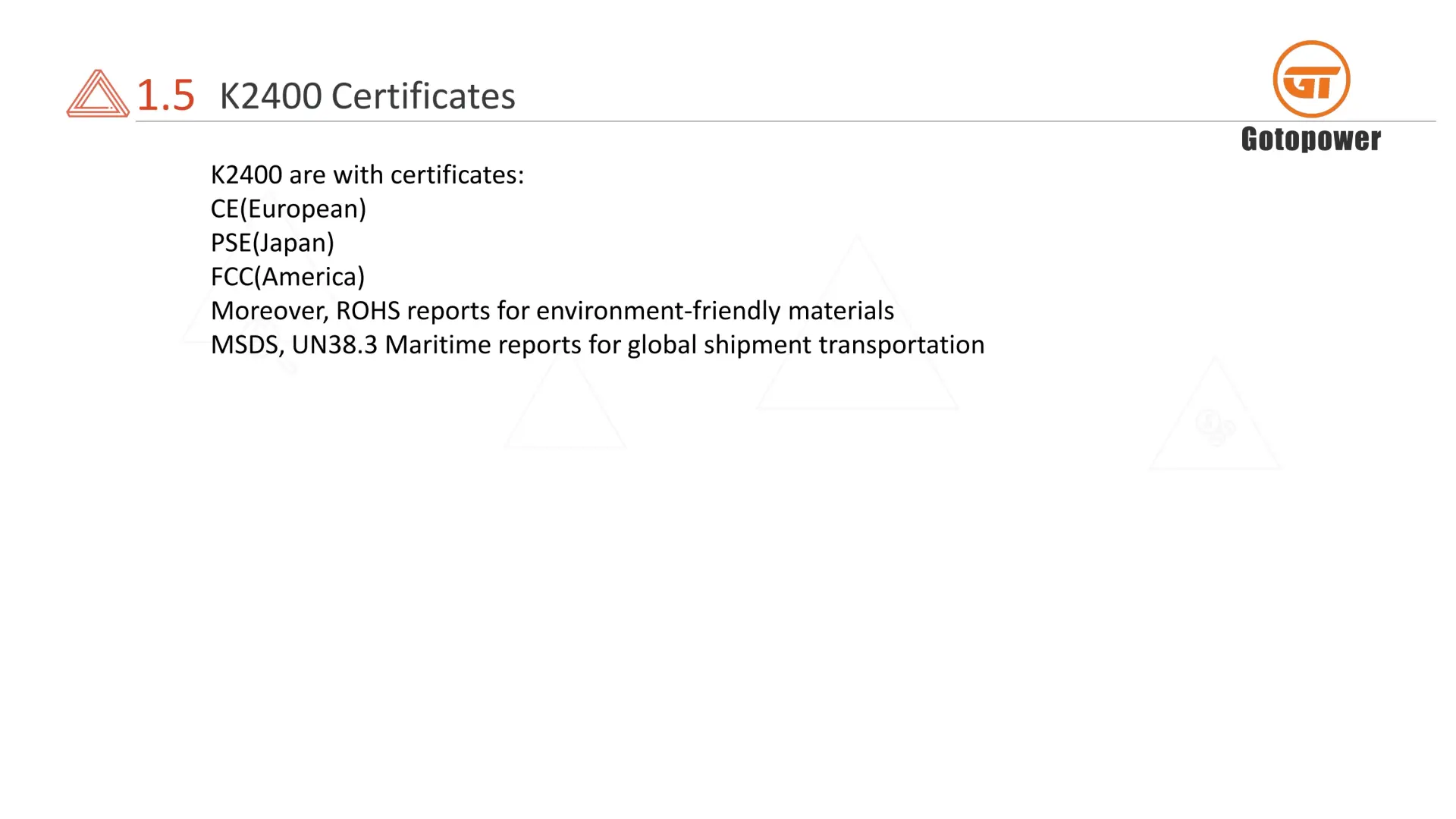The height and width of the screenshot is (819, 1456).
Task: Click the Gotopower wordmark under the logo
Action: [1311, 140]
